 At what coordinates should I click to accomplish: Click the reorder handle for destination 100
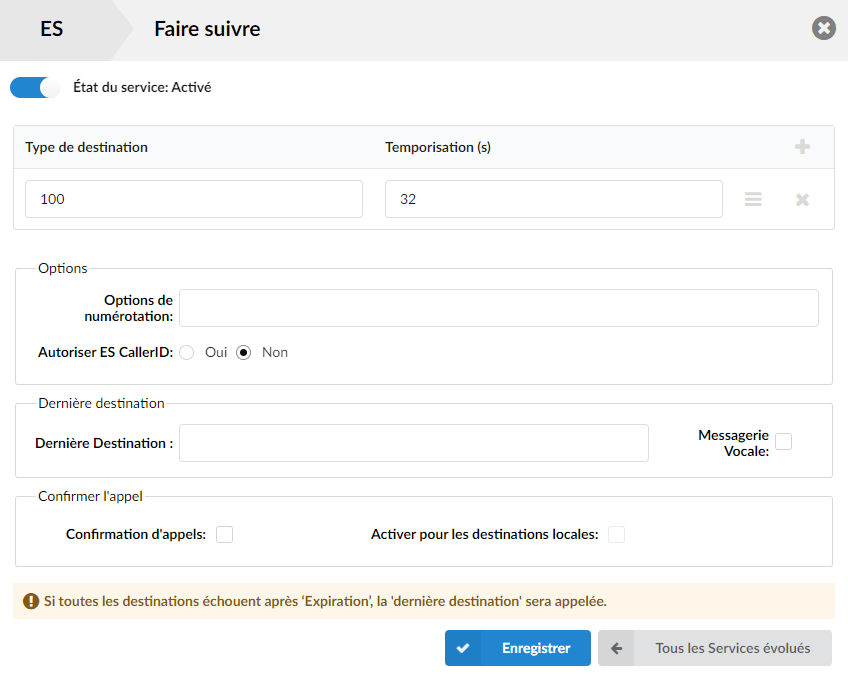[x=753, y=200]
